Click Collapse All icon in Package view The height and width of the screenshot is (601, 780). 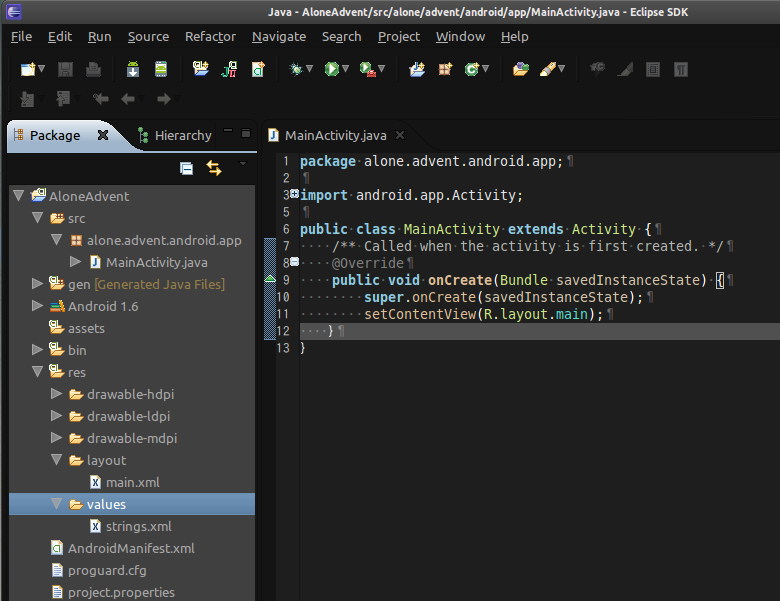coord(187,169)
